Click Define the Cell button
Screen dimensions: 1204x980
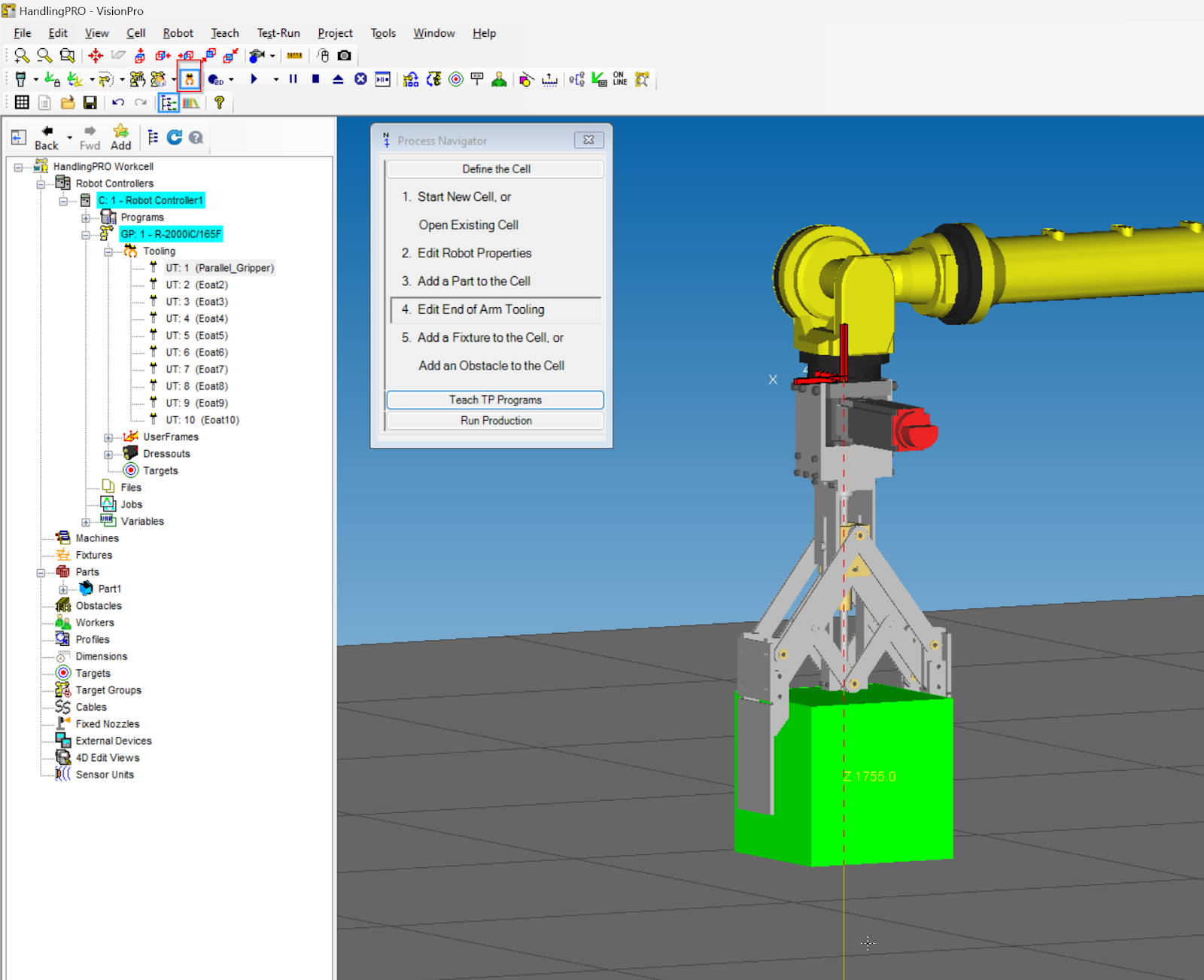[495, 169]
